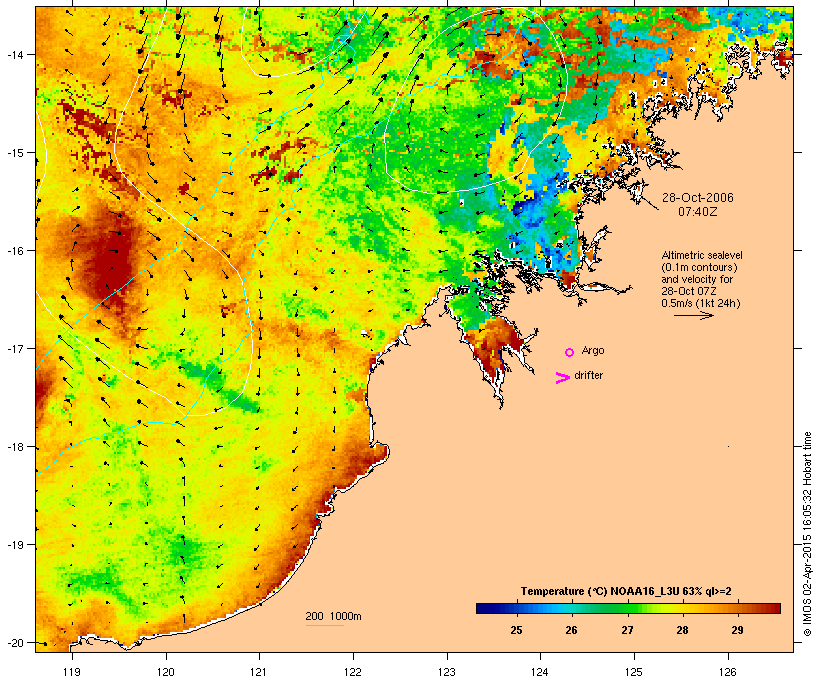
Task: Click longitude label 119 on axis
Action: 72,672
